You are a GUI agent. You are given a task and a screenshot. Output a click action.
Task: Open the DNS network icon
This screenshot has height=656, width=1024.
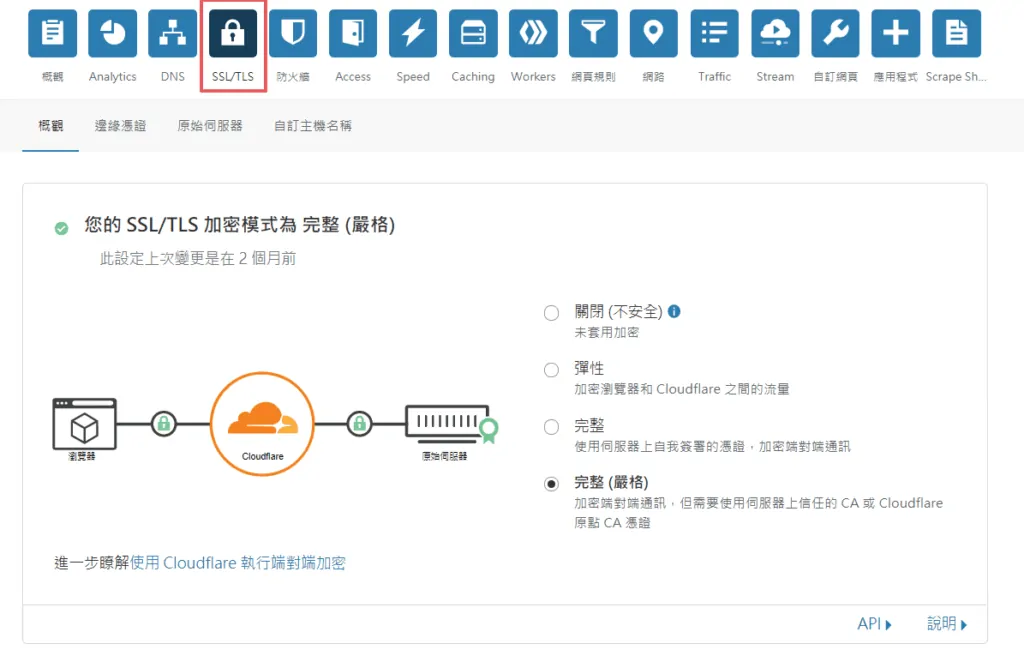172,33
